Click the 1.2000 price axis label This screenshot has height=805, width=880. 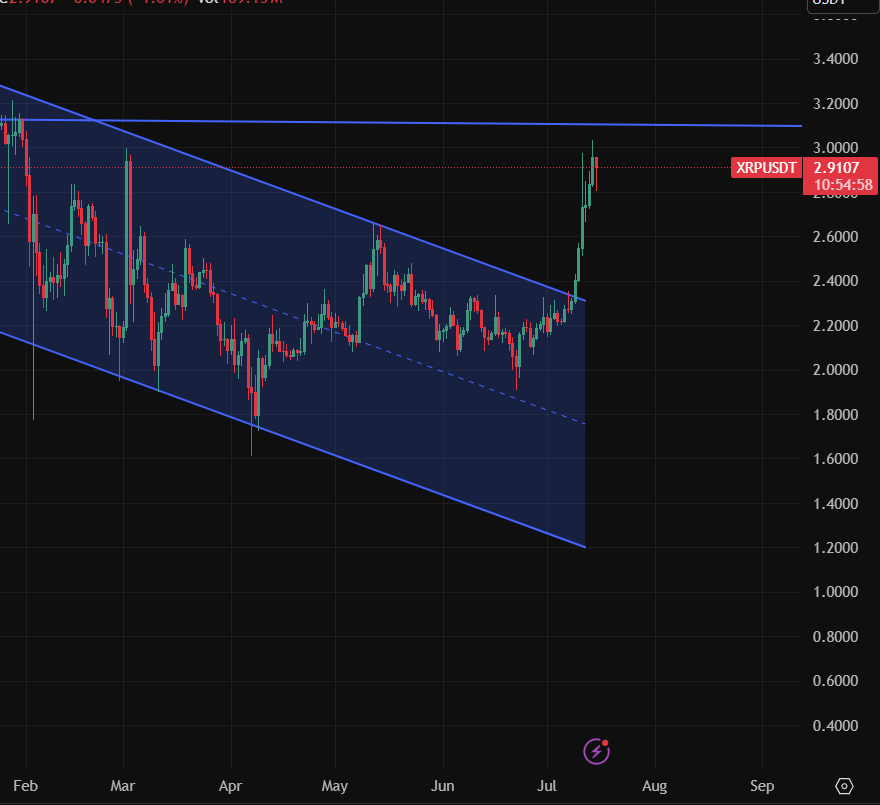coord(836,548)
